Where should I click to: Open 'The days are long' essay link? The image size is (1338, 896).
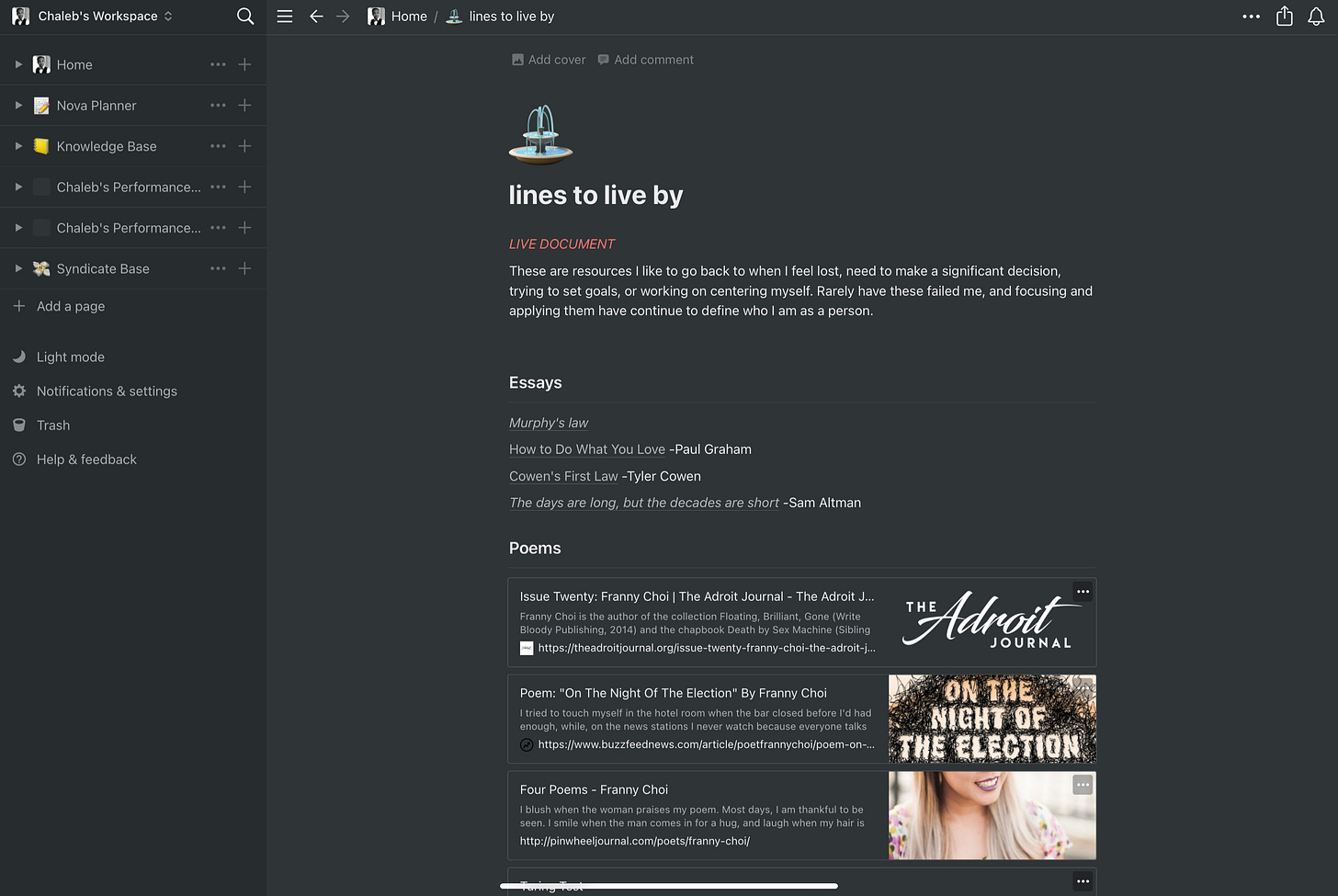point(644,503)
